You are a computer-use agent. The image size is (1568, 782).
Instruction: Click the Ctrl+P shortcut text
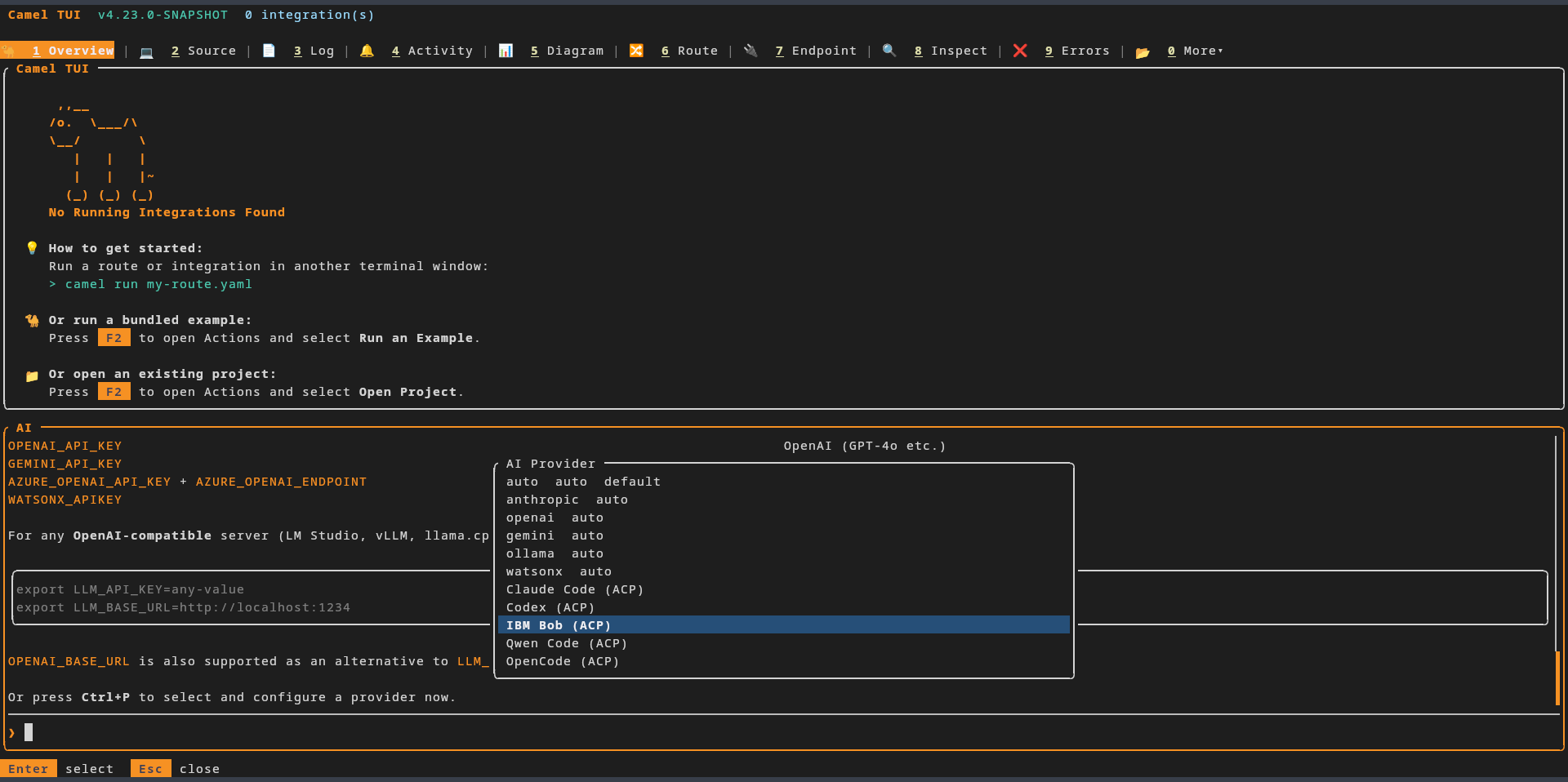click(x=105, y=697)
